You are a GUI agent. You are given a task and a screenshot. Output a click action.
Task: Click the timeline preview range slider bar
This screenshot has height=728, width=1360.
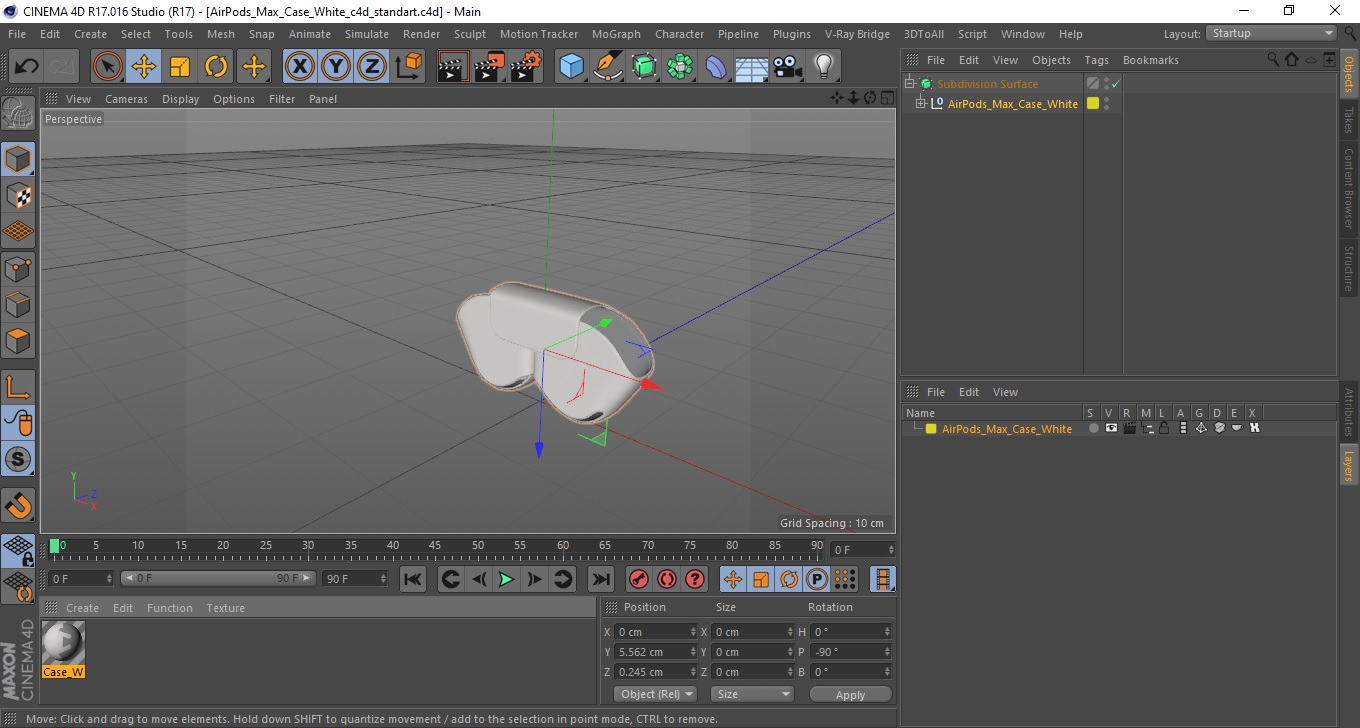click(x=218, y=579)
